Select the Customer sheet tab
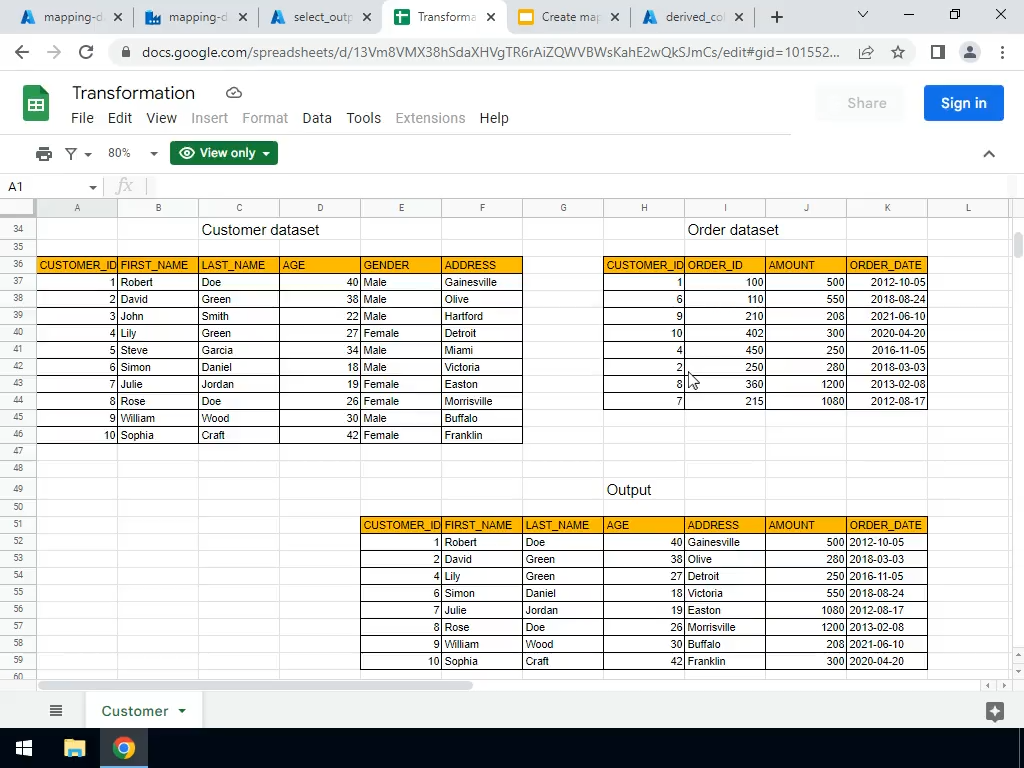 pos(135,711)
